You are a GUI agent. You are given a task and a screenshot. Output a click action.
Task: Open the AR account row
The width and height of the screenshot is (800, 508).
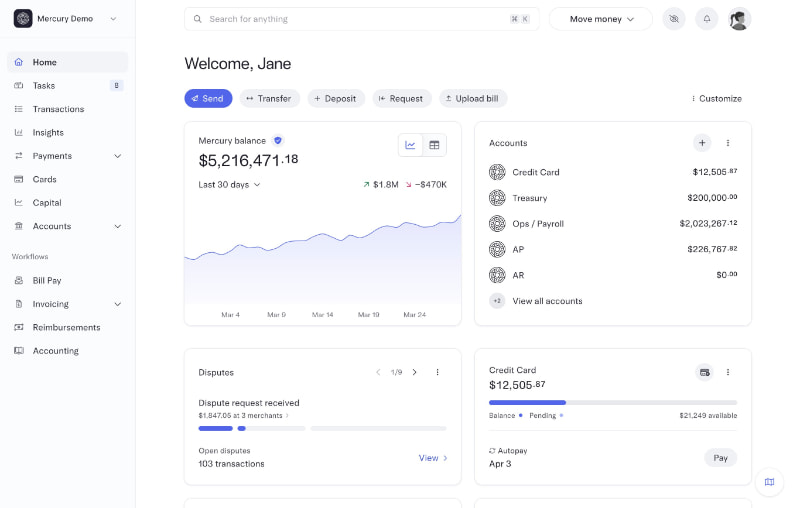point(613,275)
